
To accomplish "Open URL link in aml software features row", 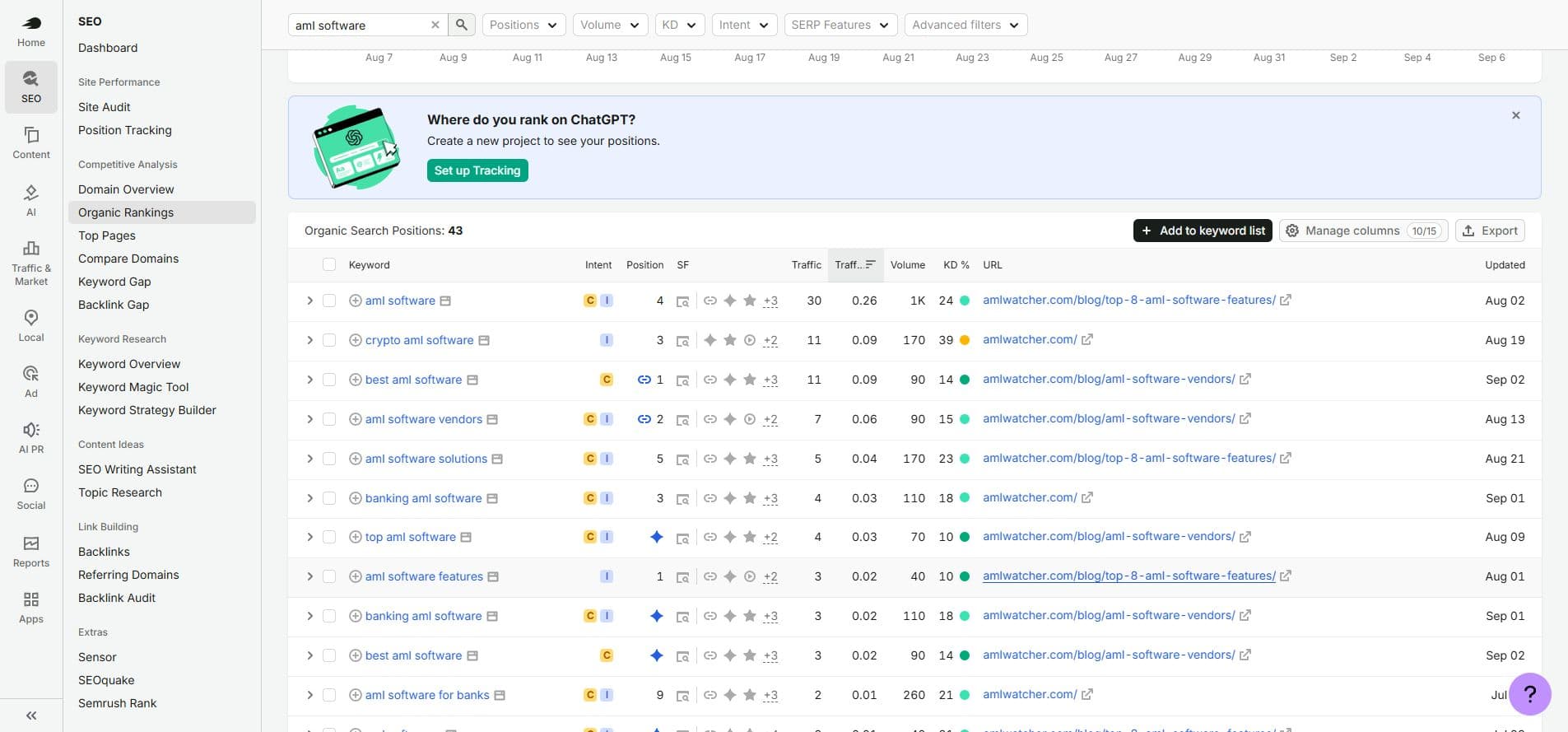I will click(x=1129, y=576).
